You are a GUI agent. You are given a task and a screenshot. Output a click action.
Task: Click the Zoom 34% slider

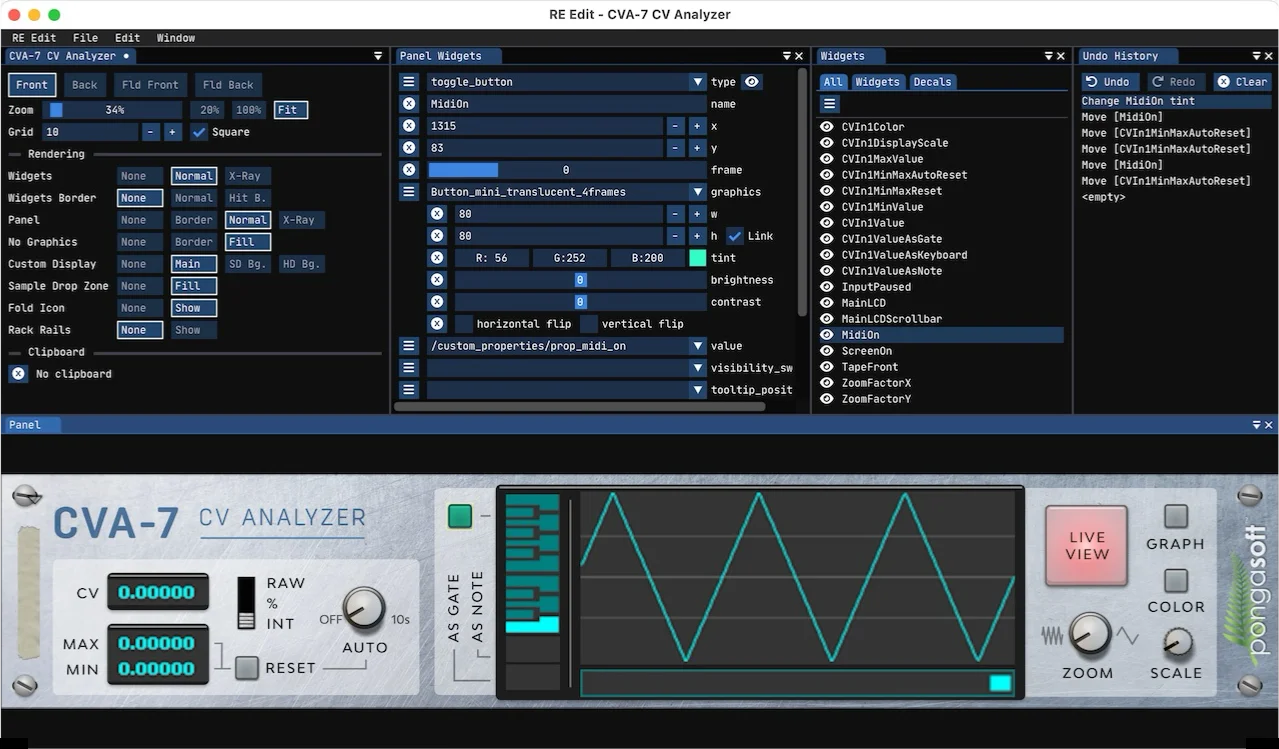click(x=115, y=110)
